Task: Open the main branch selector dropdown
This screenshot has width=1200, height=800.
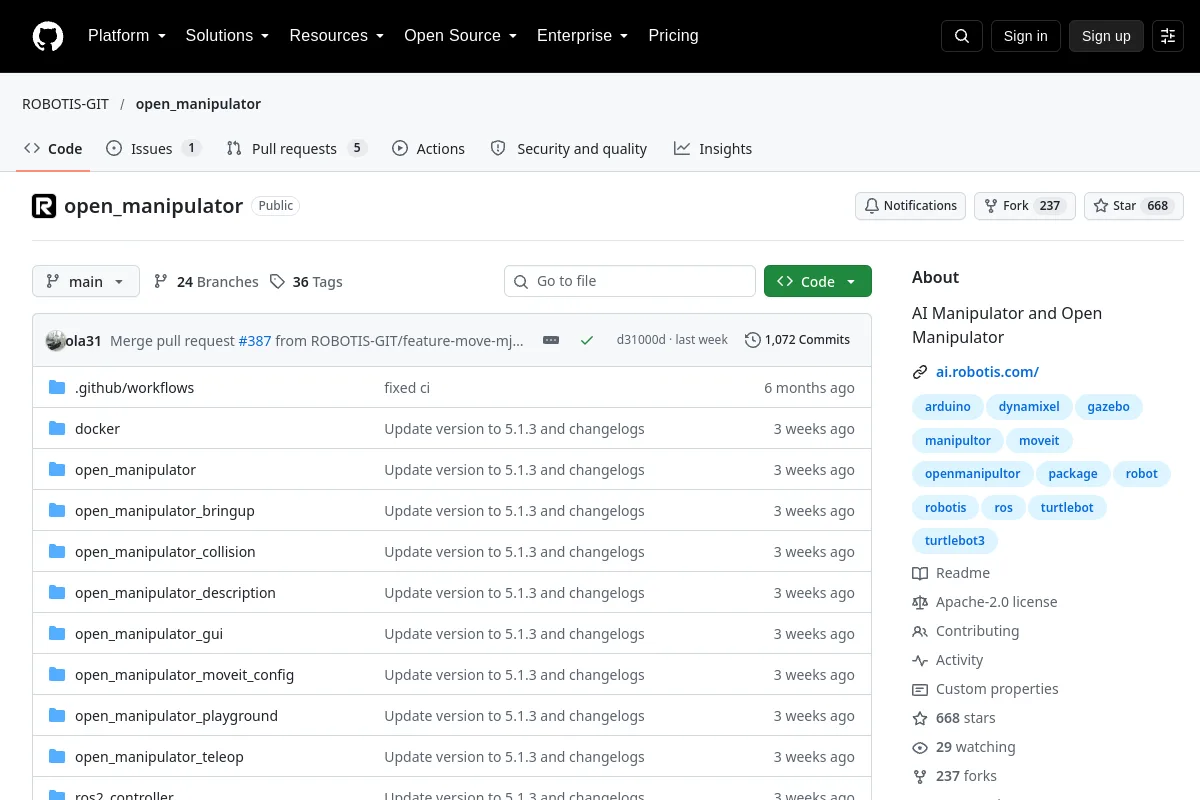Action: coord(86,282)
